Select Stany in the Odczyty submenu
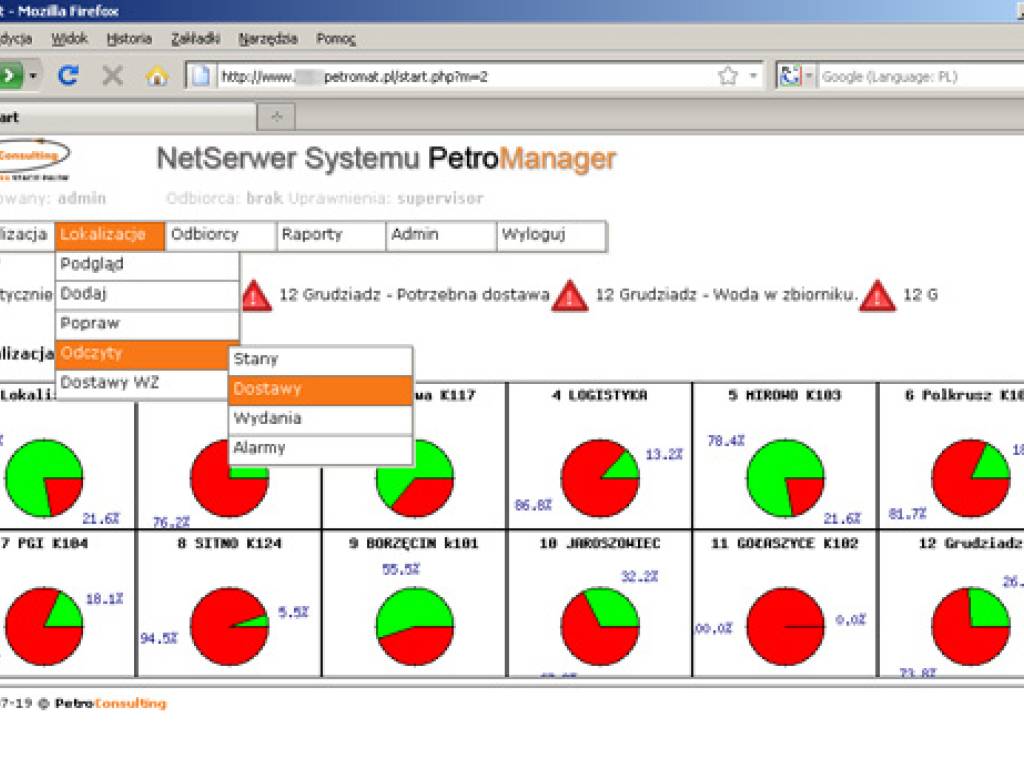 click(x=321, y=360)
